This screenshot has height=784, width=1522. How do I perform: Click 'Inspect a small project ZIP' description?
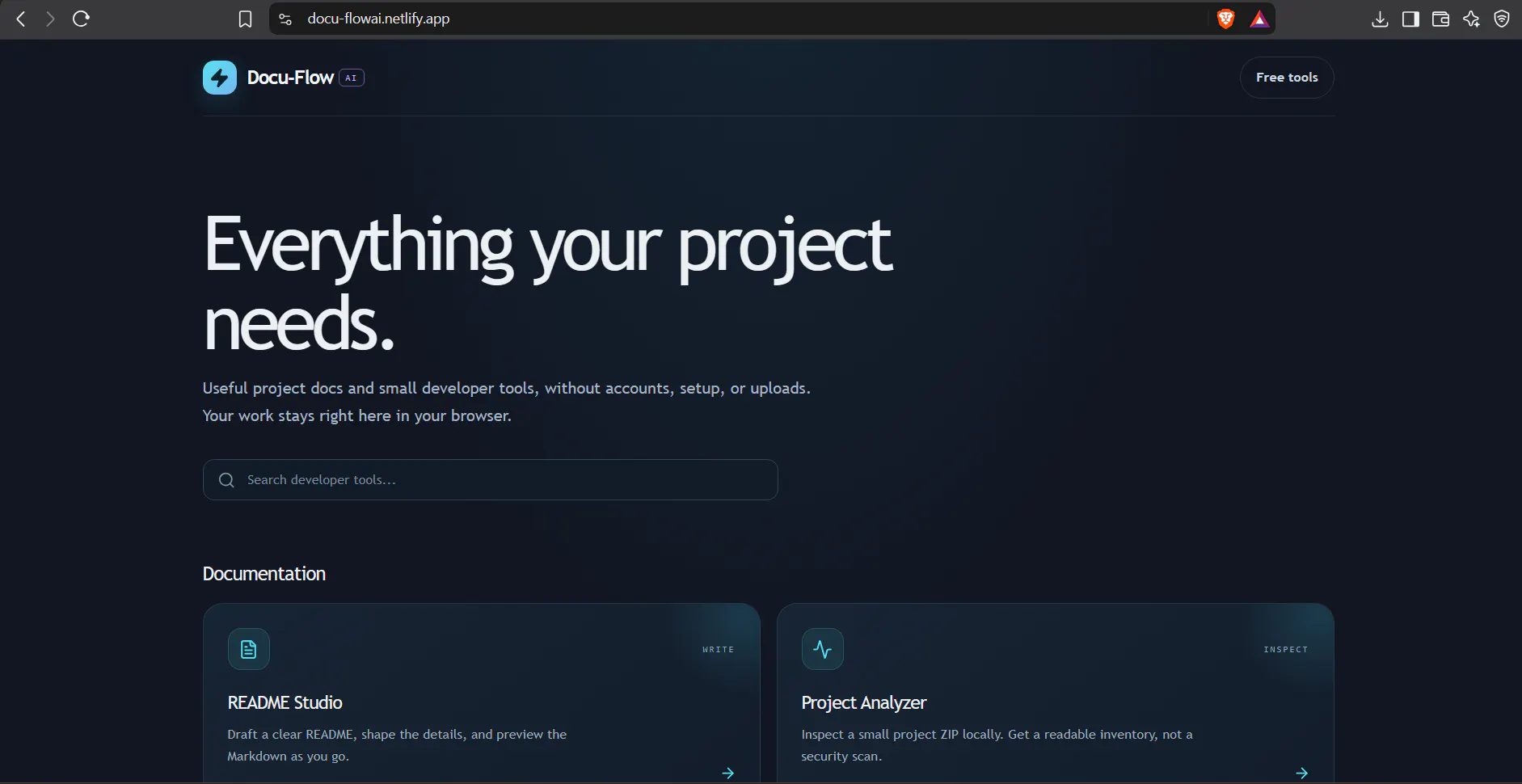(x=997, y=745)
